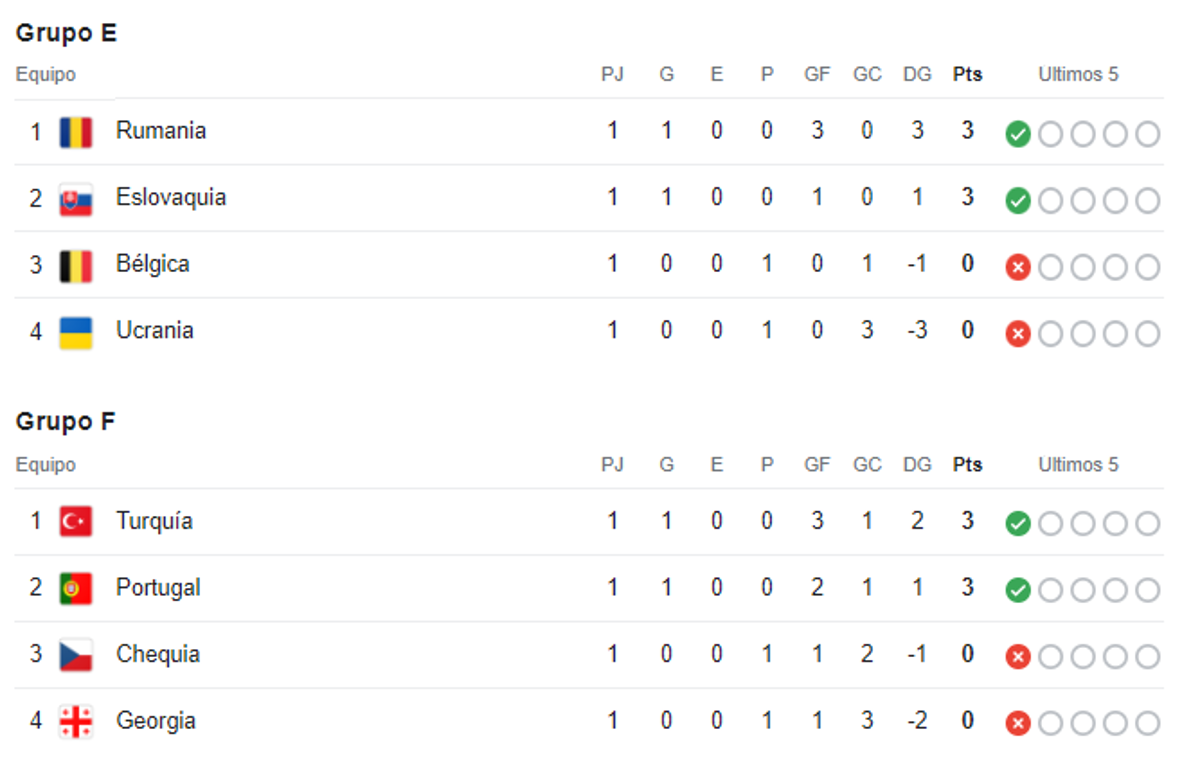
Task: Open the Chequia team link
Action: tap(158, 655)
